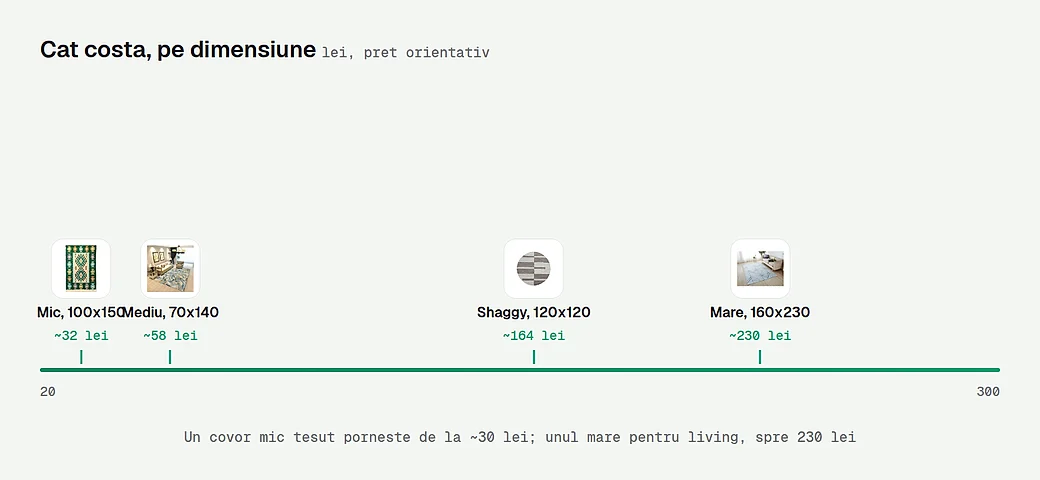This screenshot has width=1040, height=480.
Task: Click the "Cat costa, pe dimensiune" heading
Action: point(178,50)
